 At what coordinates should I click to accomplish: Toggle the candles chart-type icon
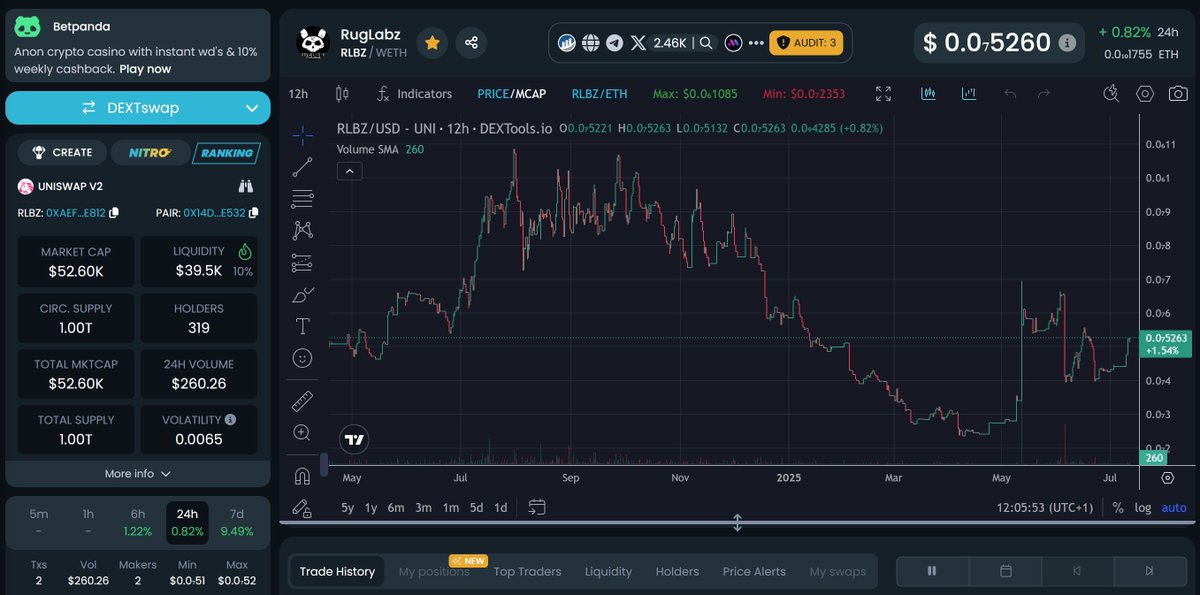928,94
